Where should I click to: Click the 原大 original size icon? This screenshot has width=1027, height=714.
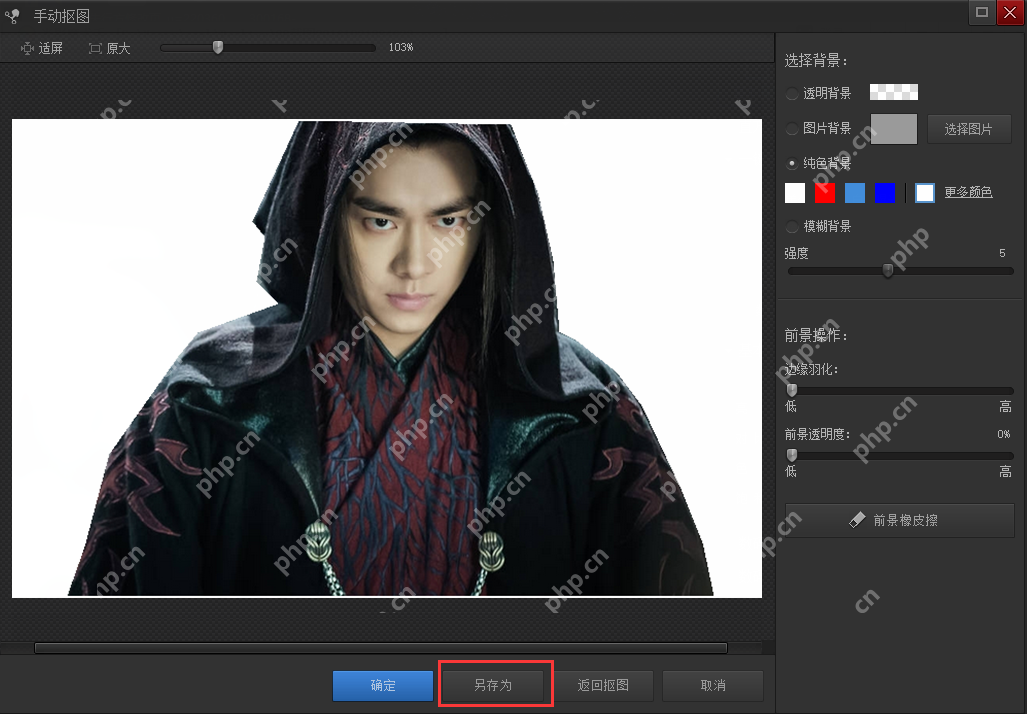click(x=95, y=48)
